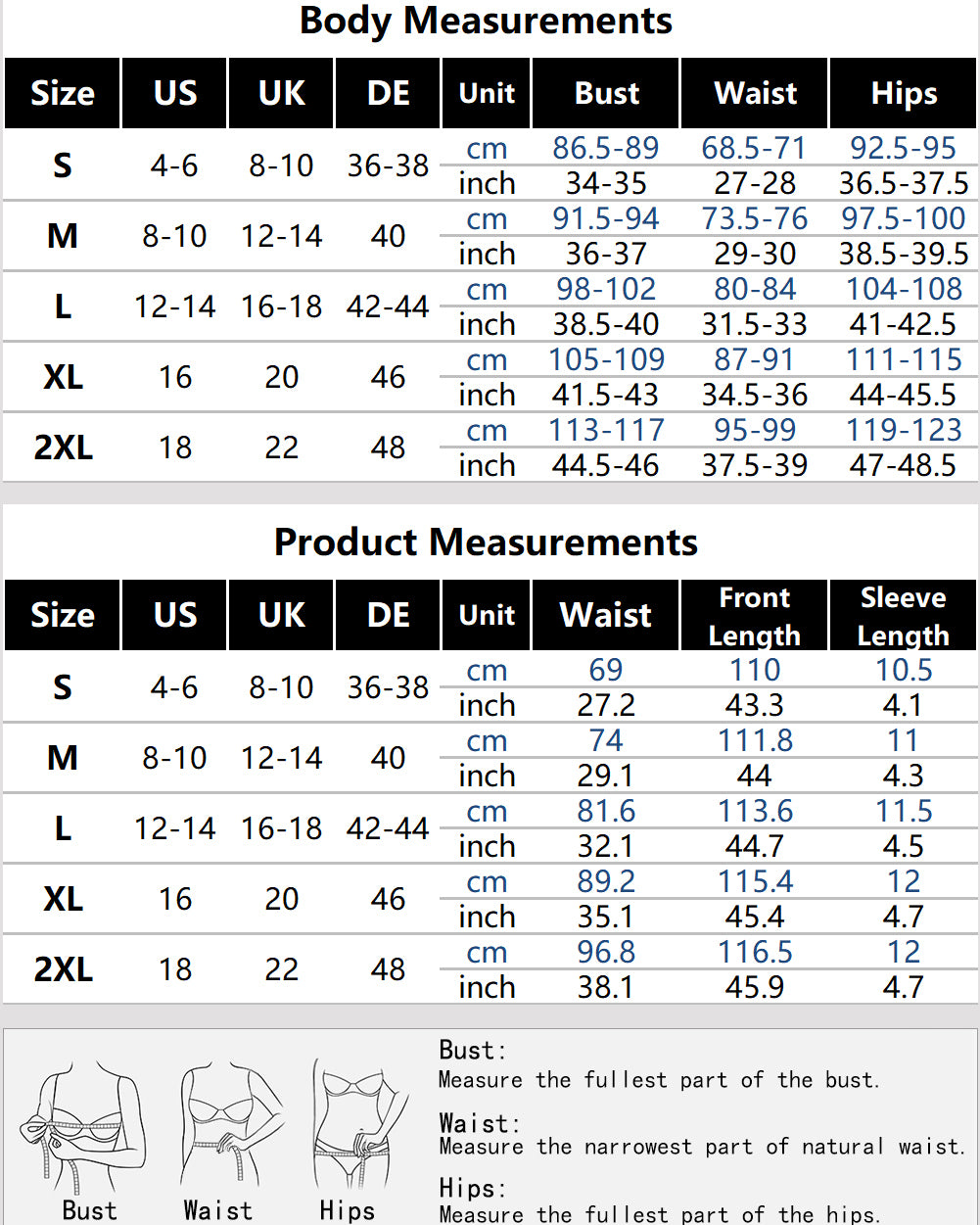Viewport: 980px width, 1225px height.
Task: Select size S row in Product Measurements
Action: (x=490, y=687)
